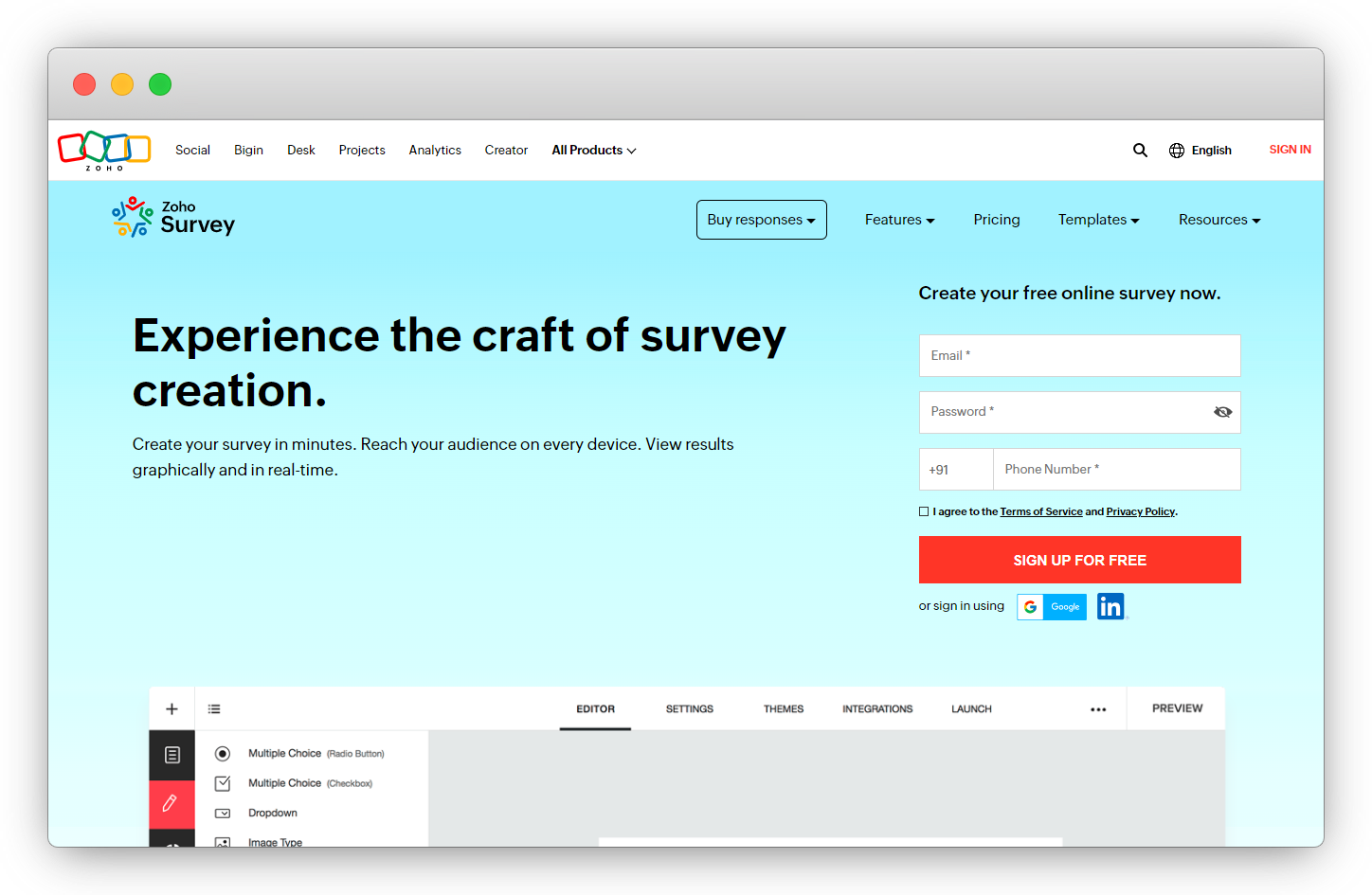Open the Social product link

pos(192,151)
